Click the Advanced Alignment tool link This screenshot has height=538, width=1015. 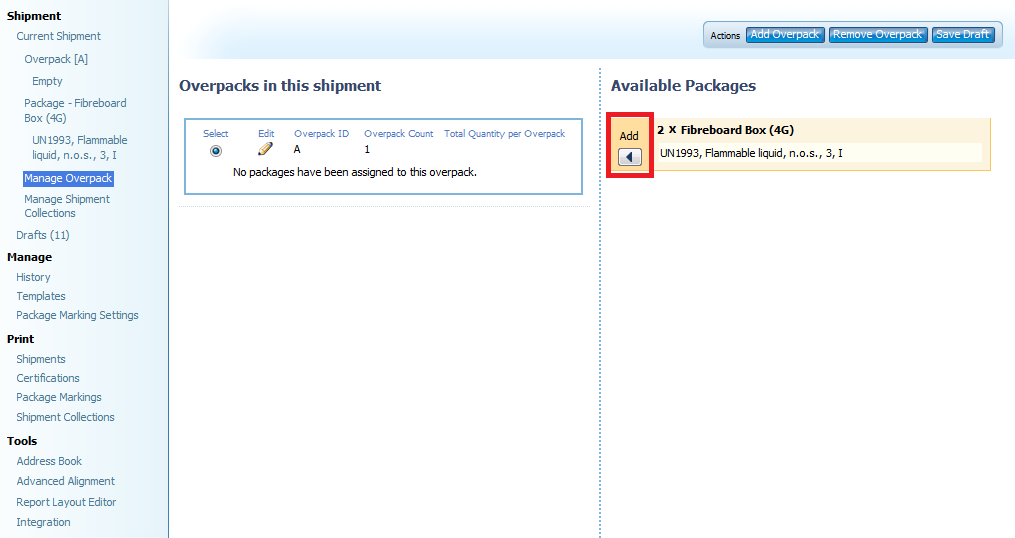coord(65,481)
